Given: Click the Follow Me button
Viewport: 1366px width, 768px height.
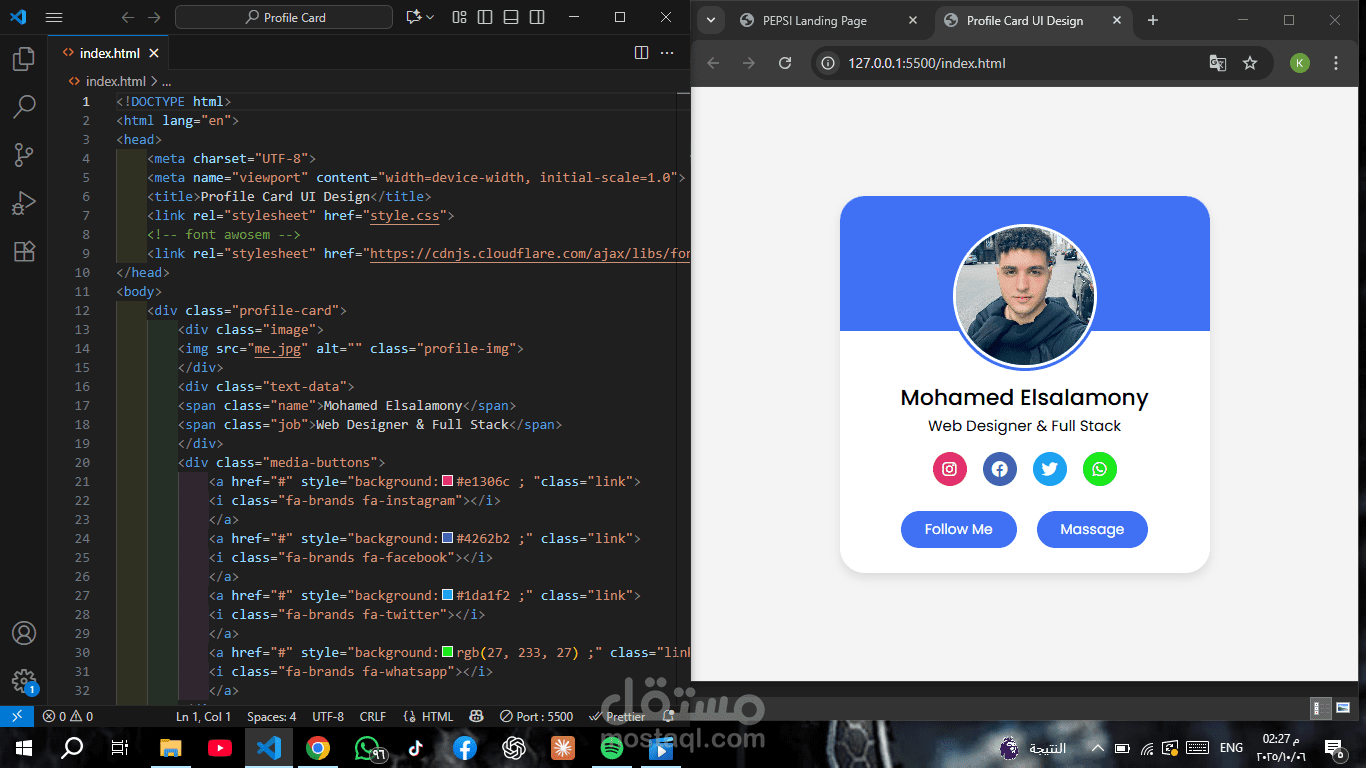Looking at the screenshot, I should [x=957, y=529].
